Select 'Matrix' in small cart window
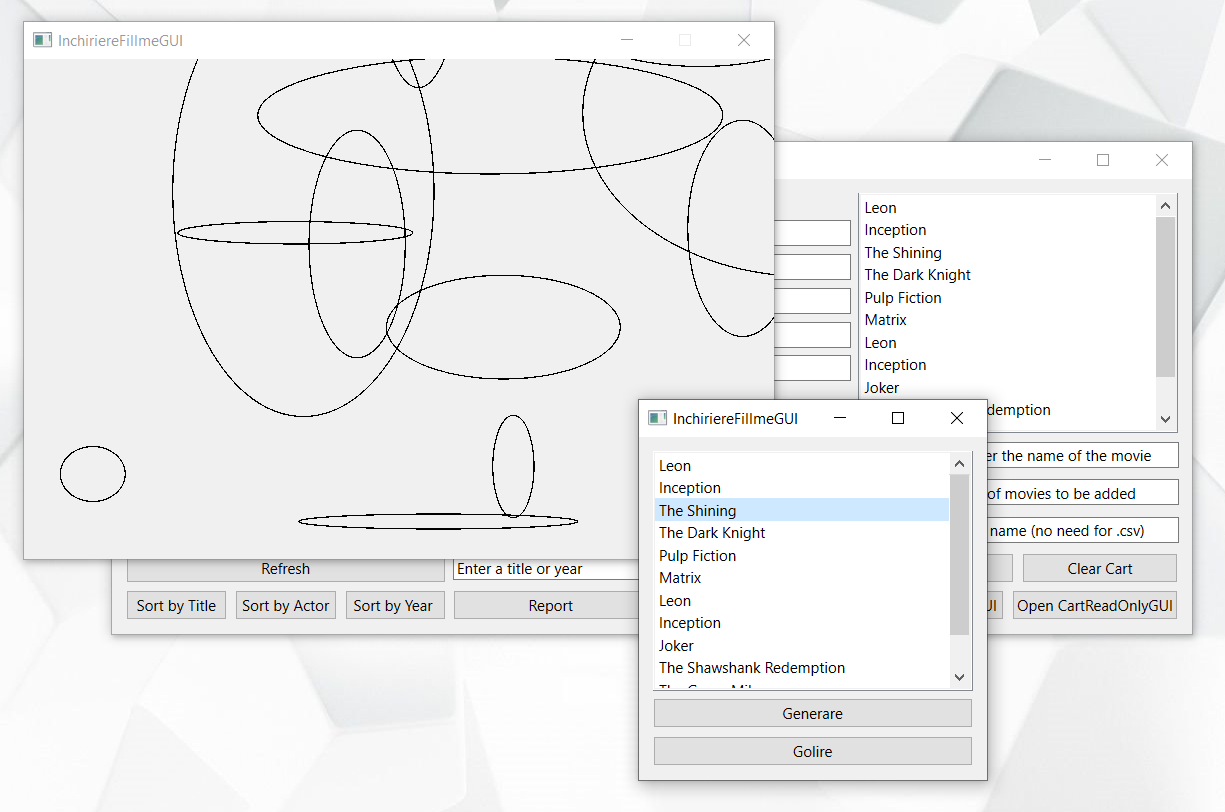The width and height of the screenshot is (1225, 812). pos(801,578)
